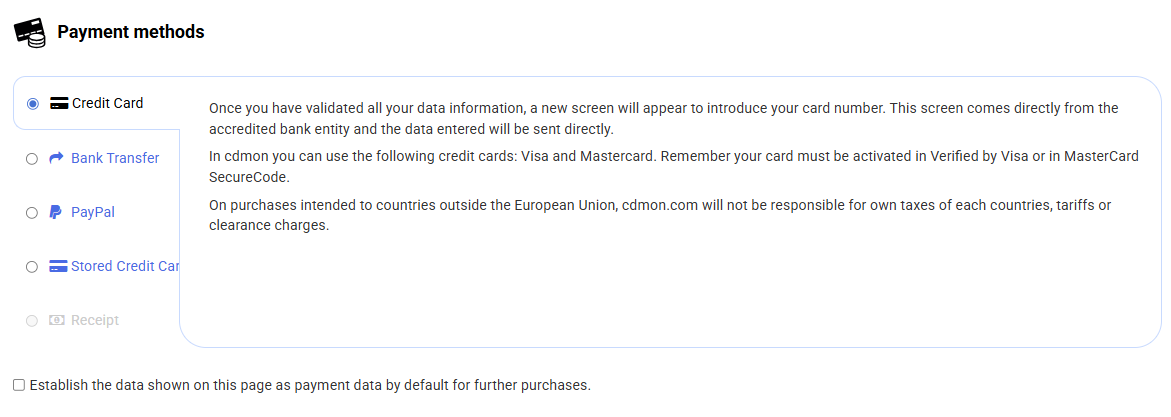The image size is (1171, 417).
Task: Open the Credit Card tab label
Action: (x=108, y=103)
